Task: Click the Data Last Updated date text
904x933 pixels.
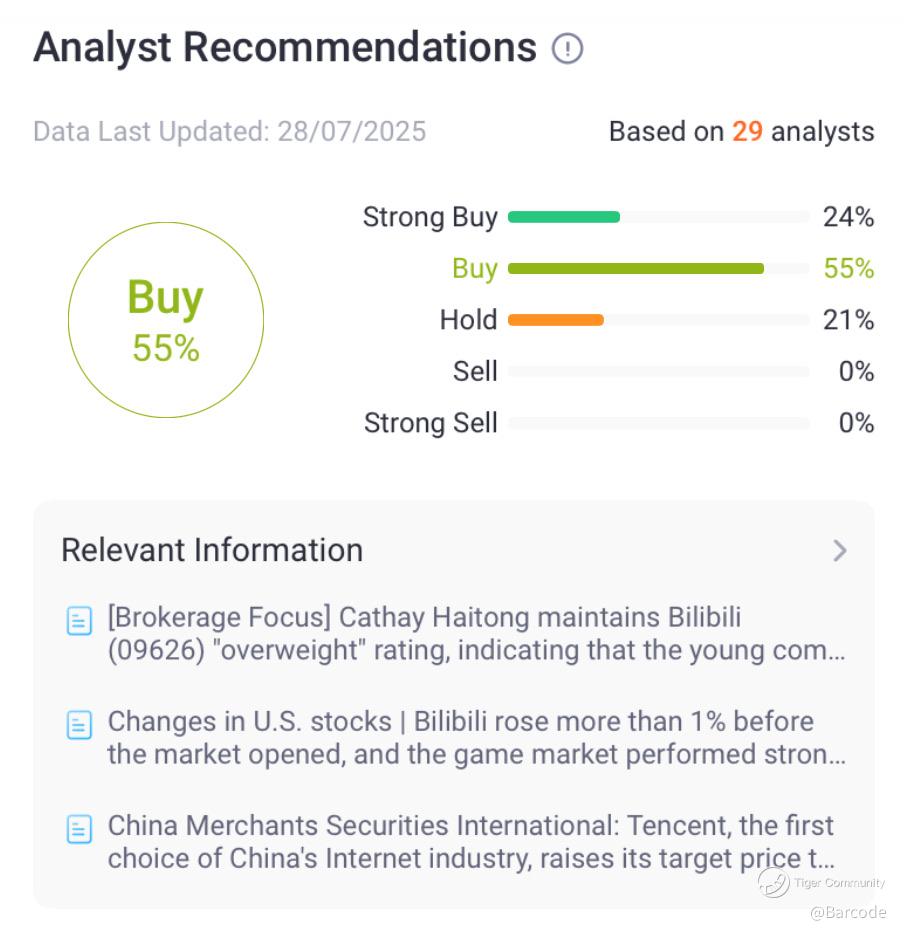Action: pos(230,131)
